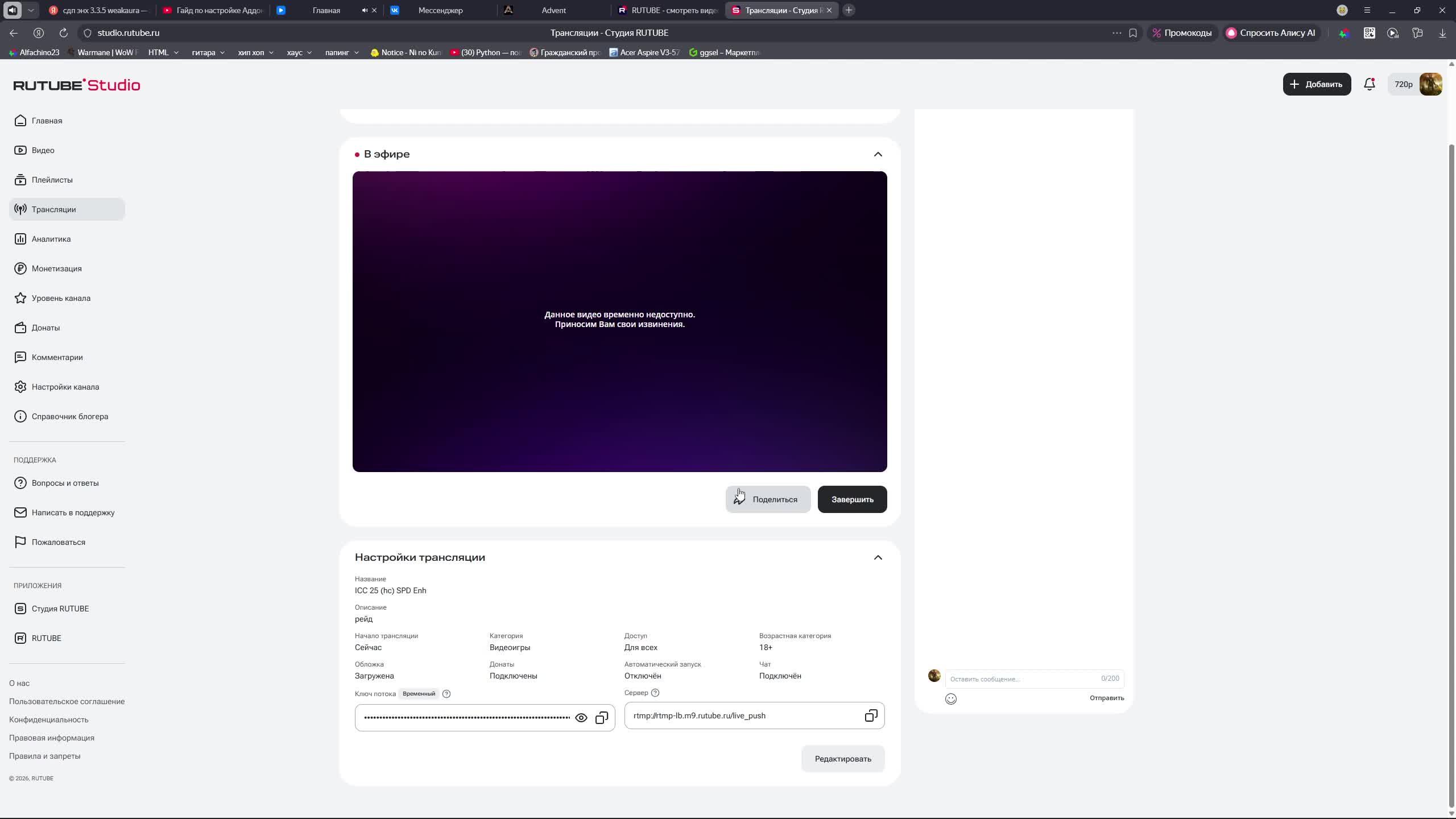The image size is (1456, 819).
Task: Switch to the Мессенджер browser tab
Action: coord(440,10)
